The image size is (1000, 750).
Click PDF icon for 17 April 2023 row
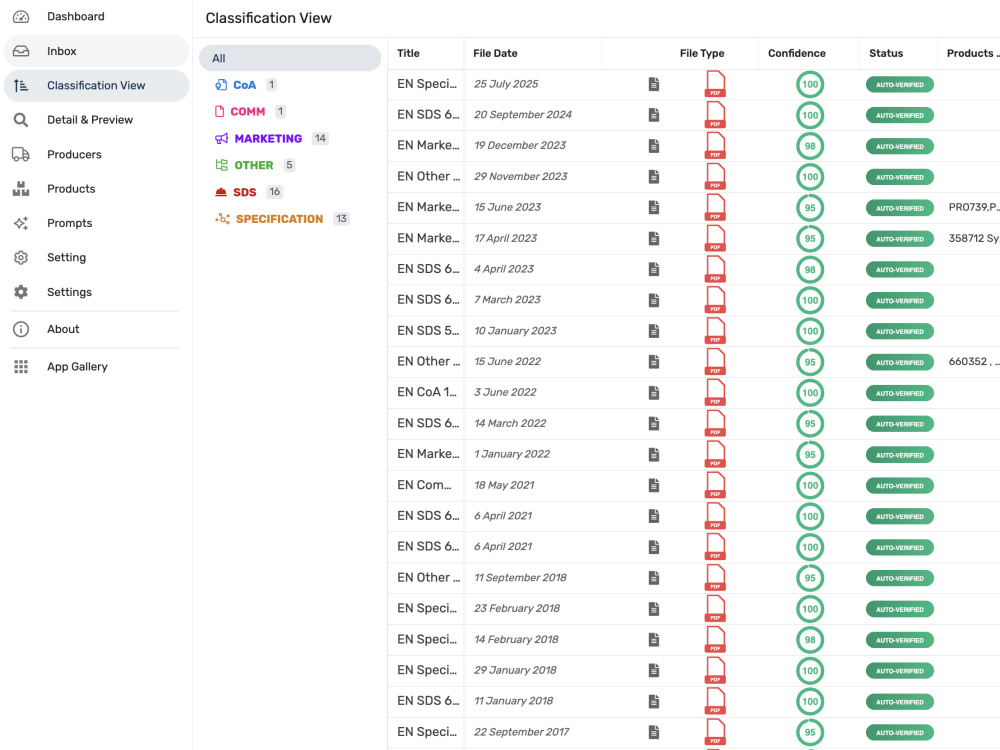715,239
